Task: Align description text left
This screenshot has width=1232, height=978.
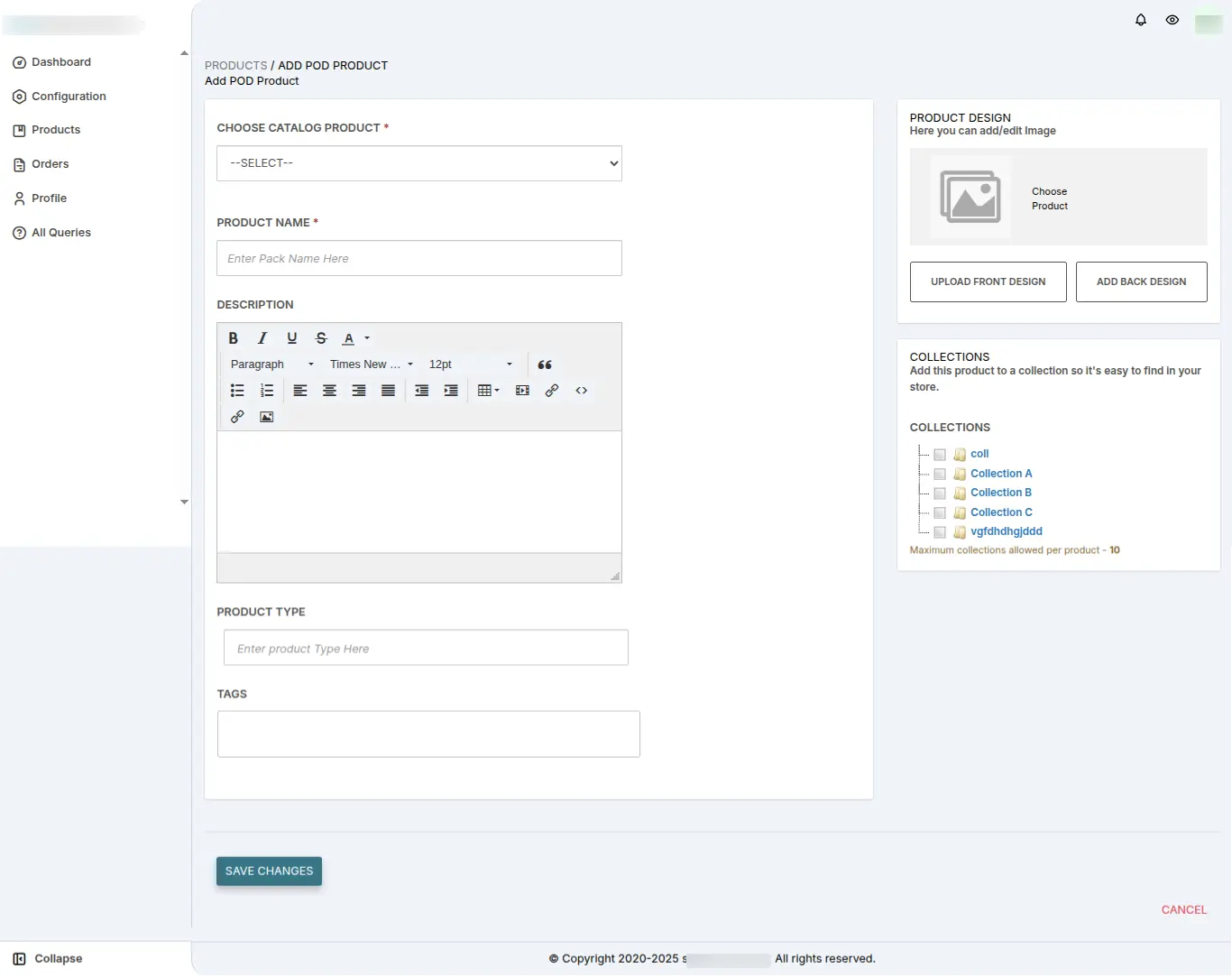Action: coord(300,391)
